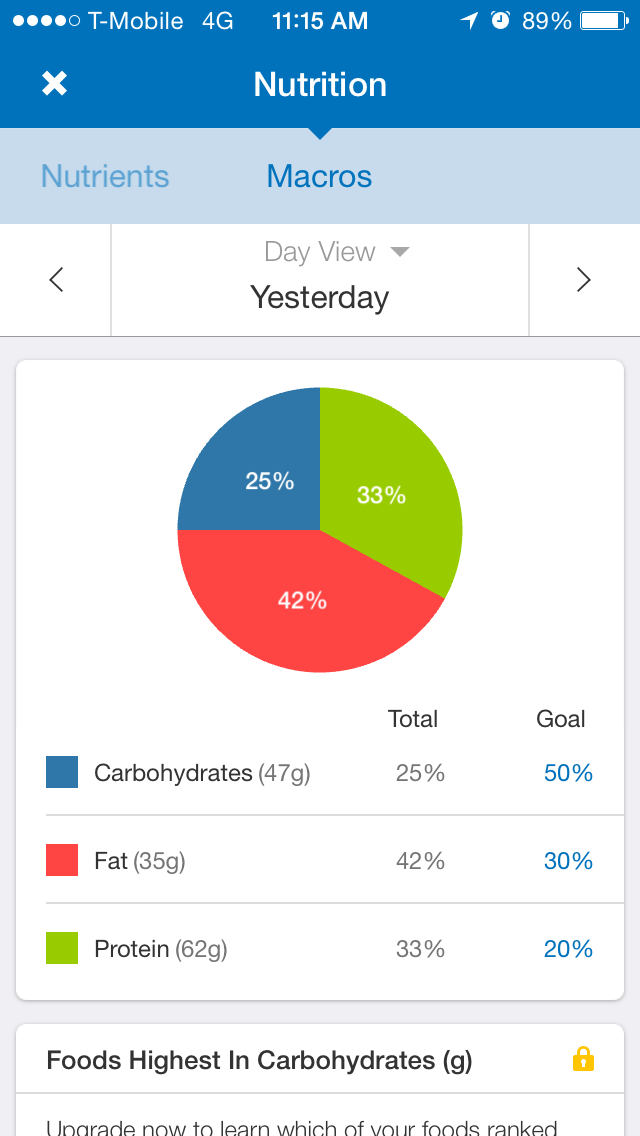Screen dimensions: 640x1136
Task: Select the Macros tab
Action: coord(319,177)
